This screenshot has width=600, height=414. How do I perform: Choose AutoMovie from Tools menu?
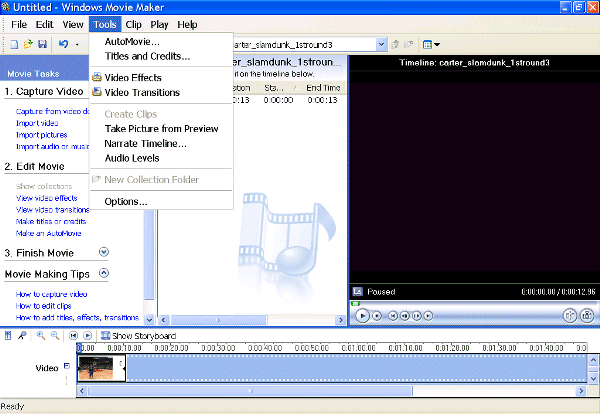tap(161, 42)
